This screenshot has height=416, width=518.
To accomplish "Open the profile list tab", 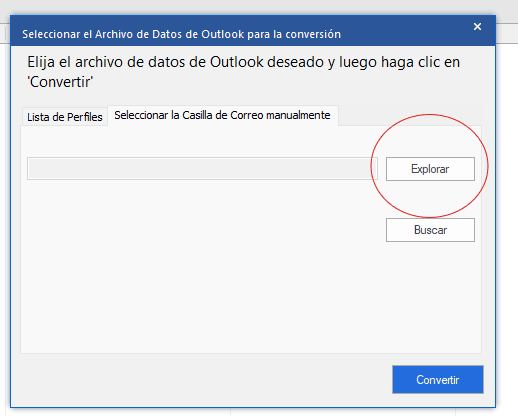I will (65, 117).
